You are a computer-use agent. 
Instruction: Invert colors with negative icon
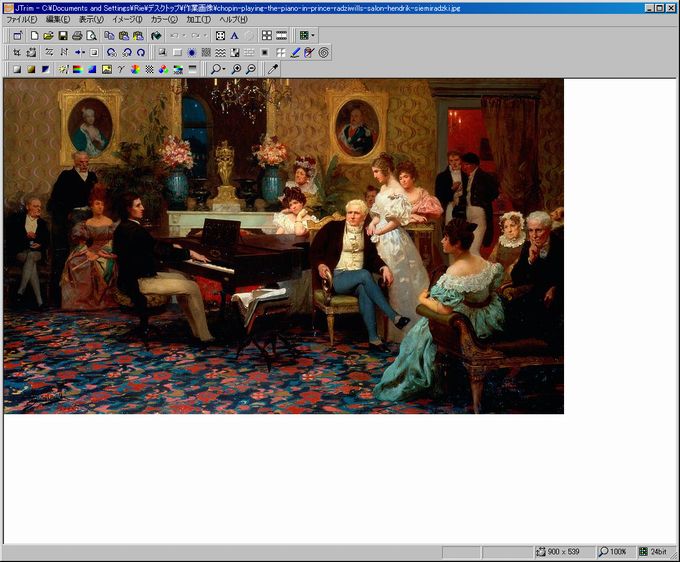click(x=46, y=69)
